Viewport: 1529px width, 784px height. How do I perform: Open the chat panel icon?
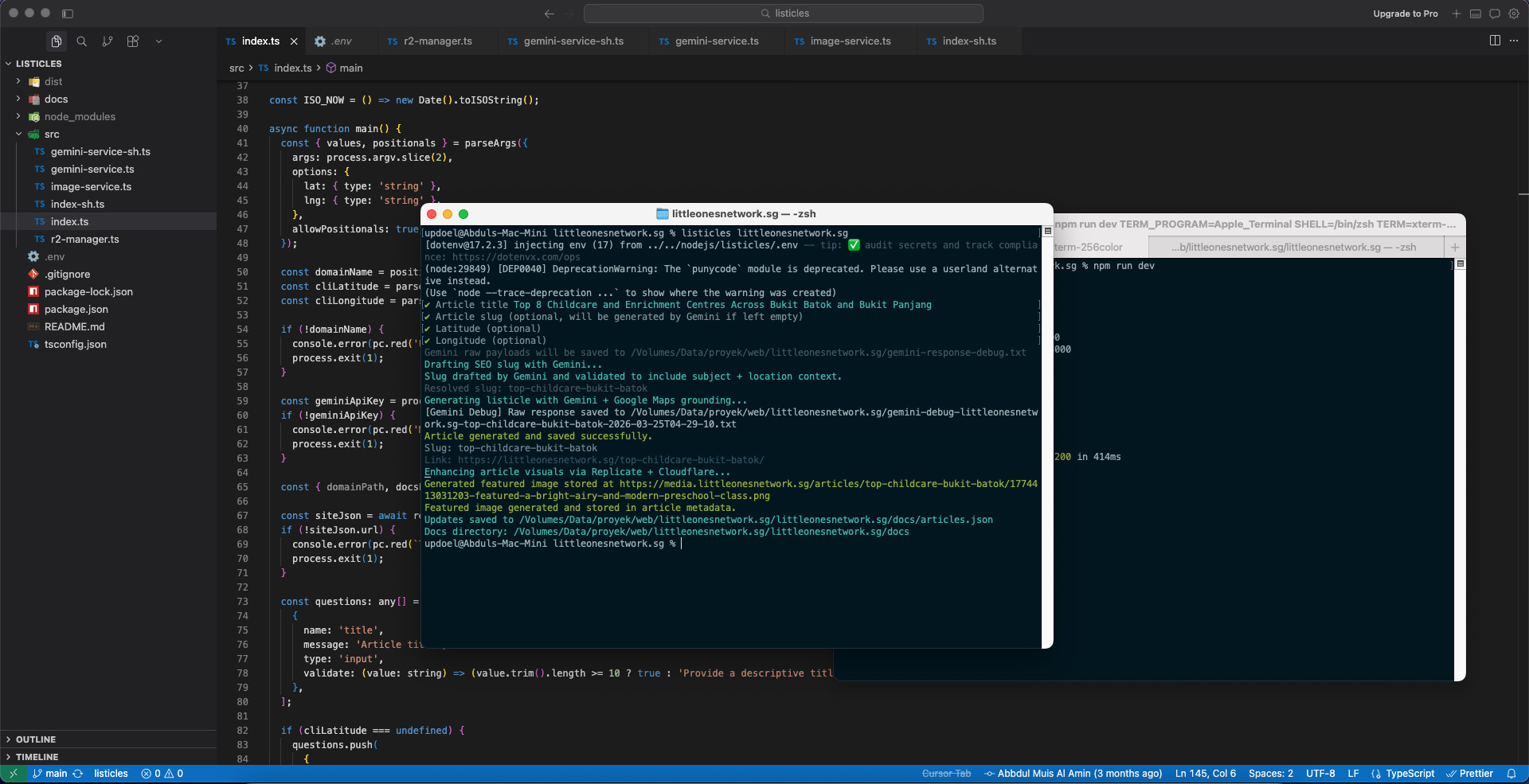point(1495,14)
